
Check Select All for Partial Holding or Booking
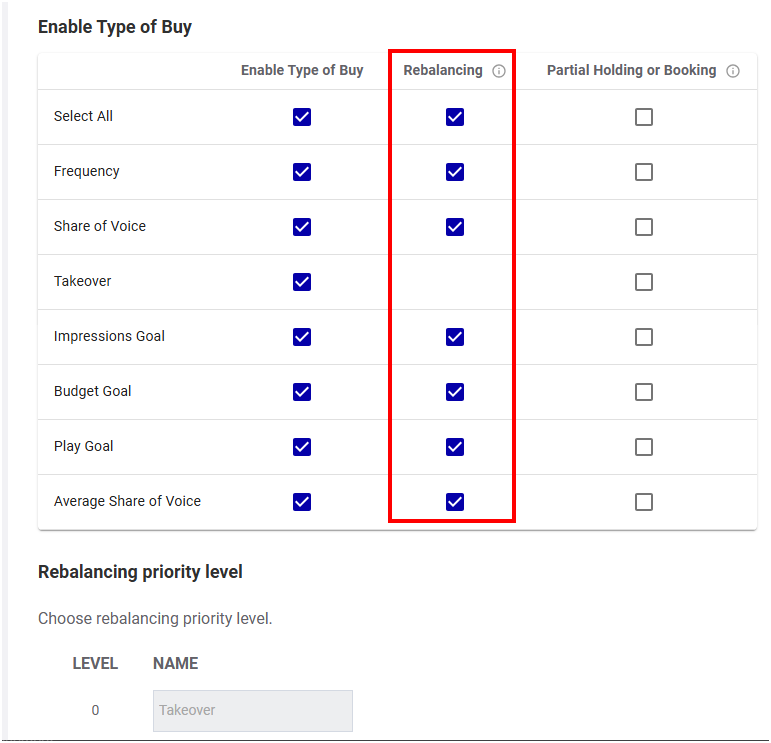(644, 117)
